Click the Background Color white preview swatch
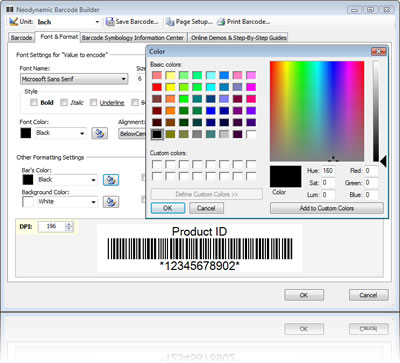The width and height of the screenshot is (400, 363). click(x=28, y=202)
